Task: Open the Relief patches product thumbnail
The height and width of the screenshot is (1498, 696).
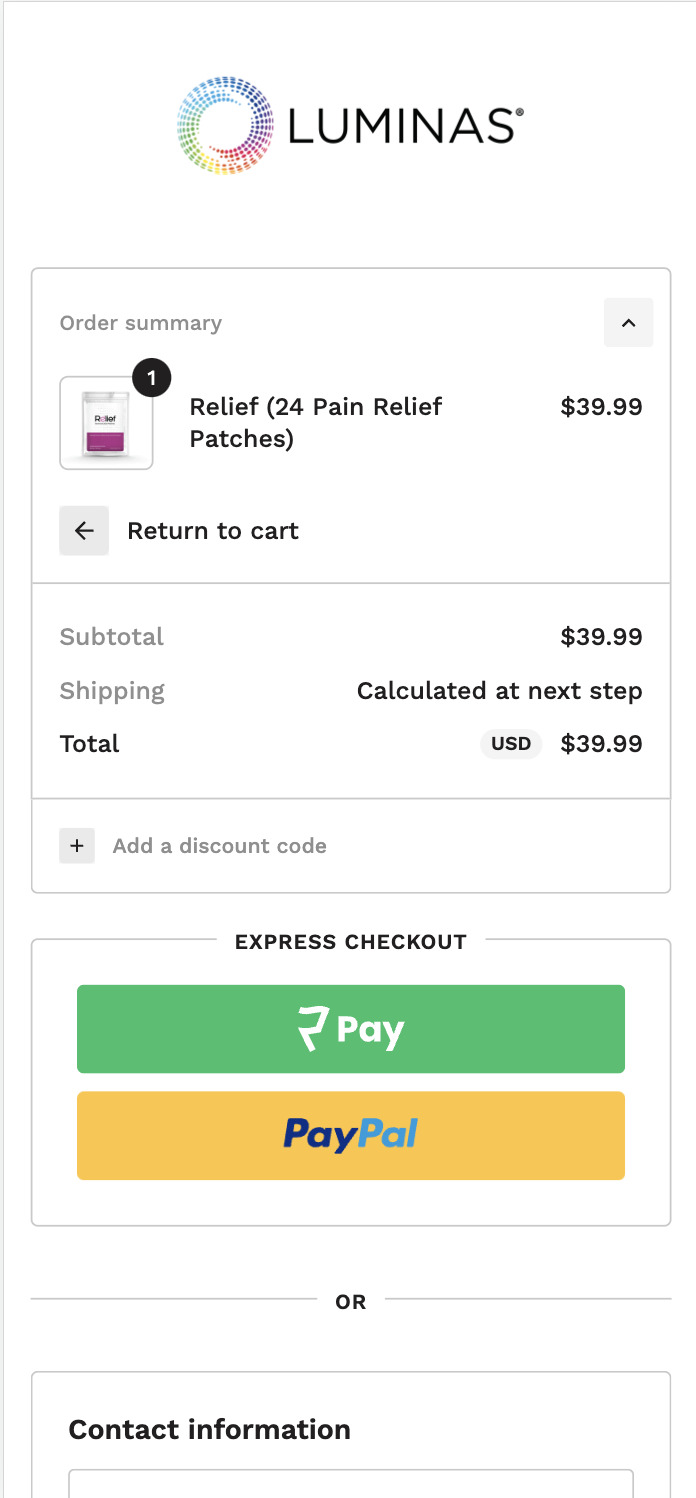Action: pyautogui.click(x=107, y=423)
